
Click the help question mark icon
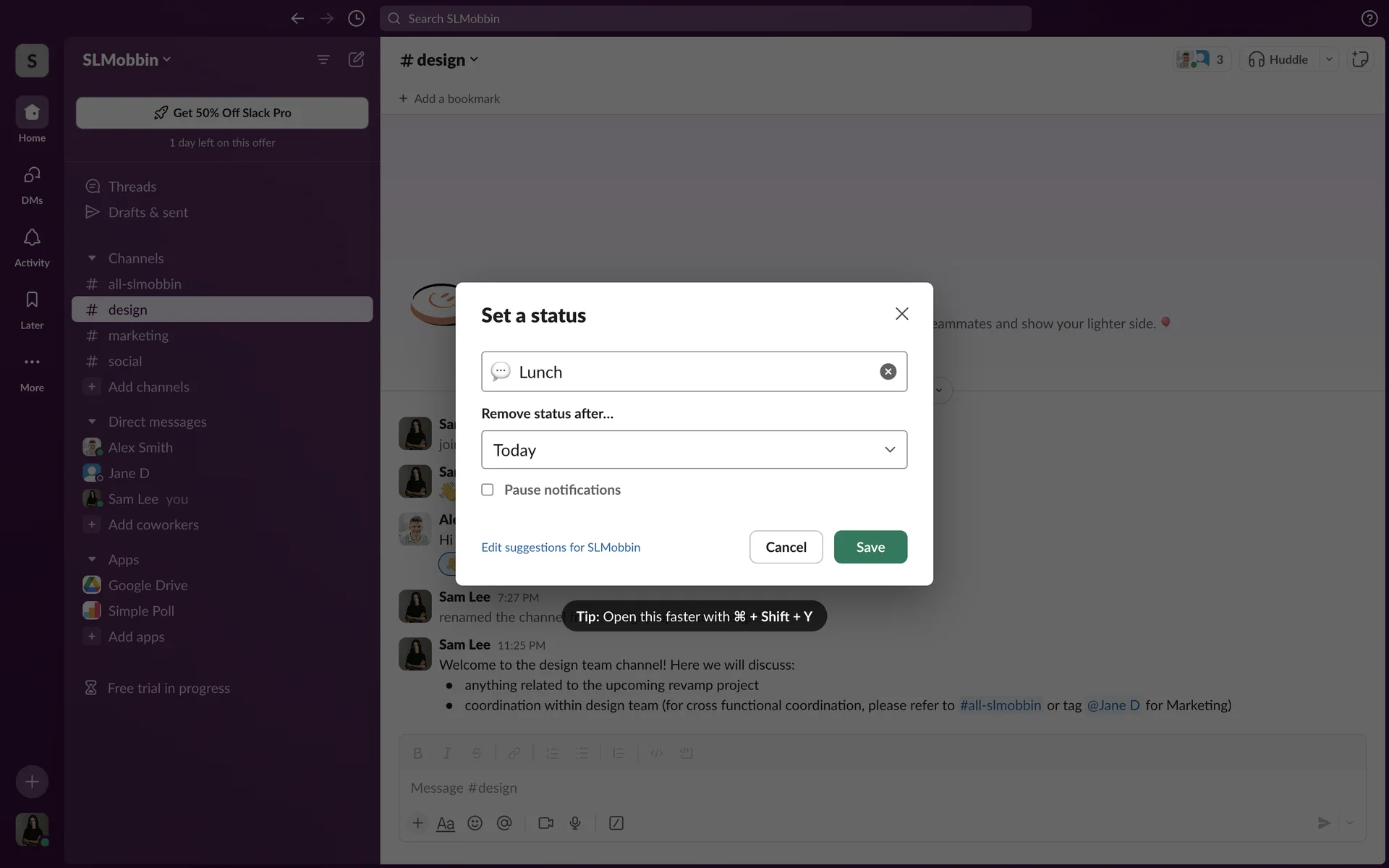[x=1369, y=19]
